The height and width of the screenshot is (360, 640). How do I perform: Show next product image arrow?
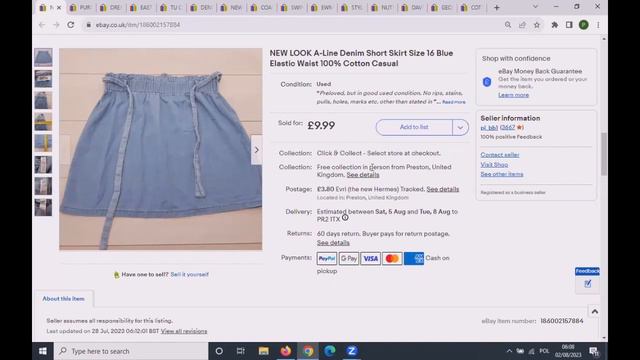coord(257,150)
